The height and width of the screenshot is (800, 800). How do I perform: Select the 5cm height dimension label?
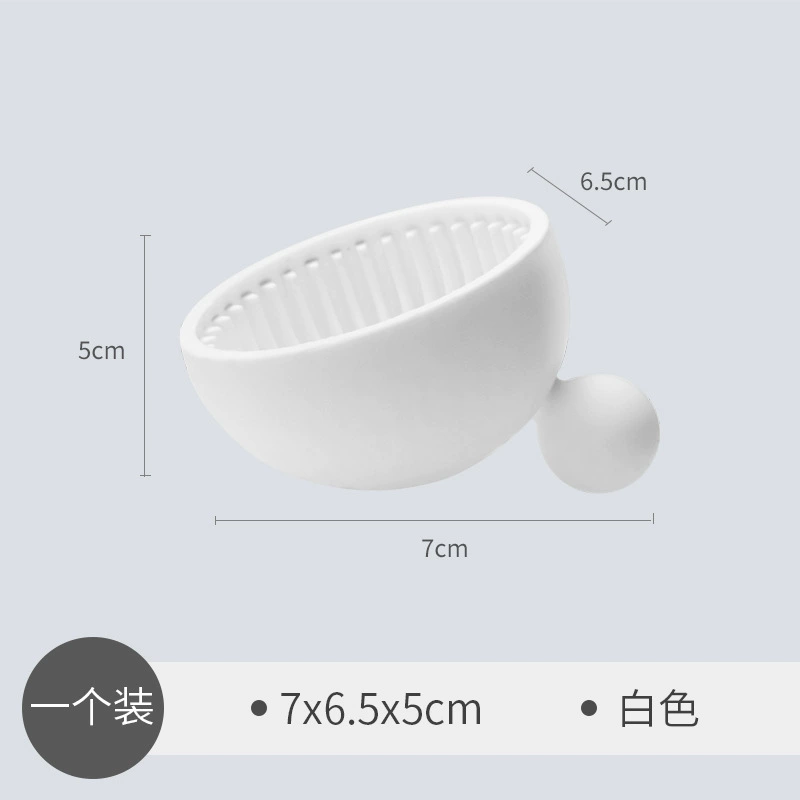101,351
